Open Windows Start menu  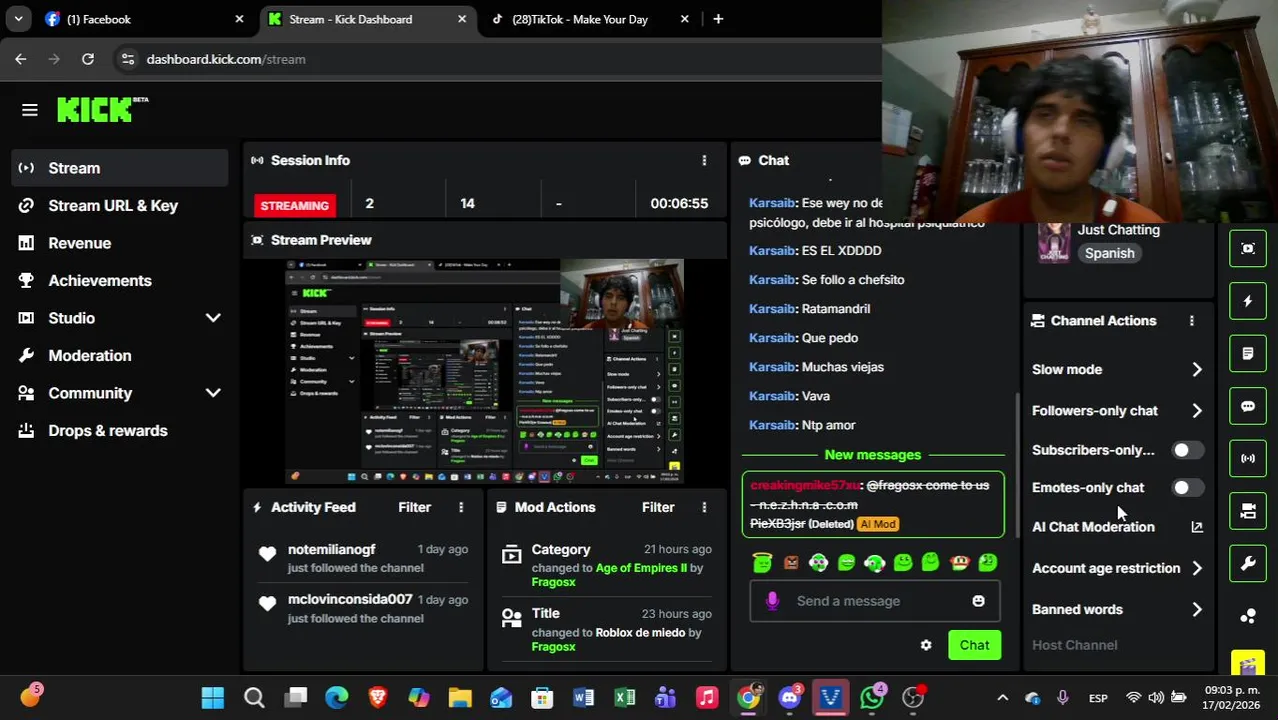(213, 697)
